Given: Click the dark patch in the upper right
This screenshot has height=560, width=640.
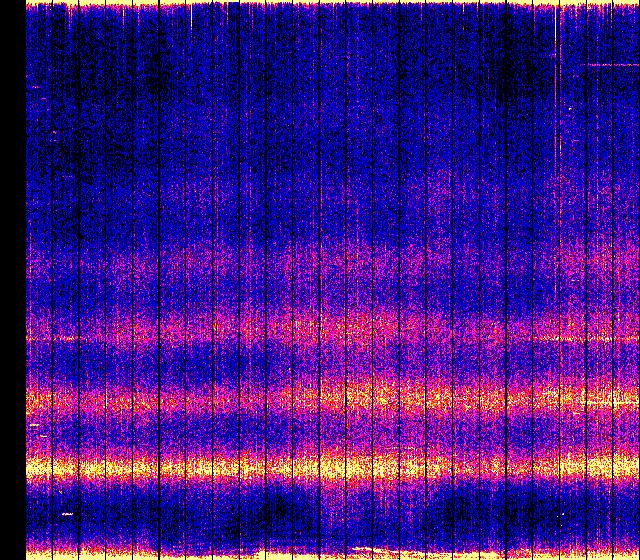Looking at the screenshot, I should 510,70.
